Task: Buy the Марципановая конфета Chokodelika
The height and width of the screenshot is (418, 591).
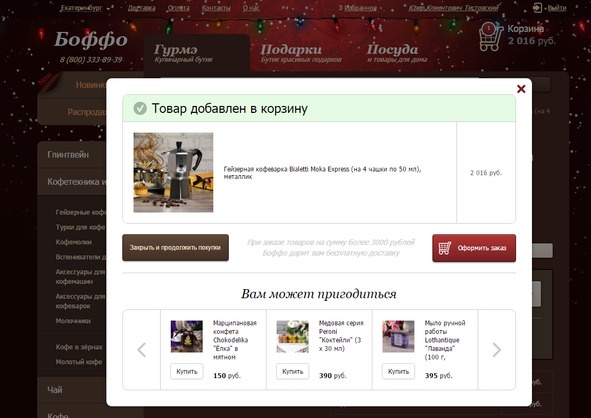Action: click(x=187, y=371)
